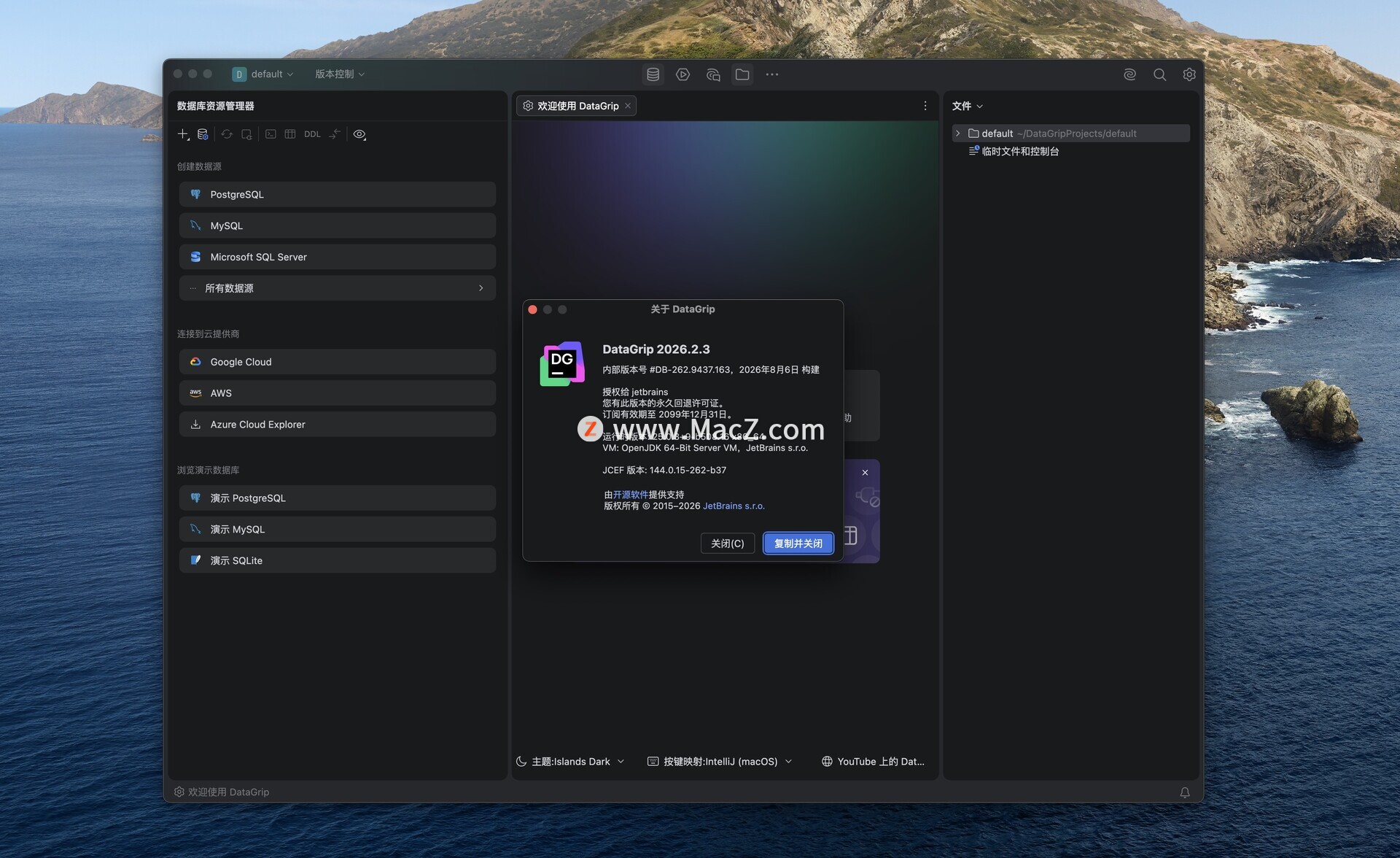This screenshot has height=858, width=1400.
Task: Click the 复制并关闭 button
Action: click(798, 544)
